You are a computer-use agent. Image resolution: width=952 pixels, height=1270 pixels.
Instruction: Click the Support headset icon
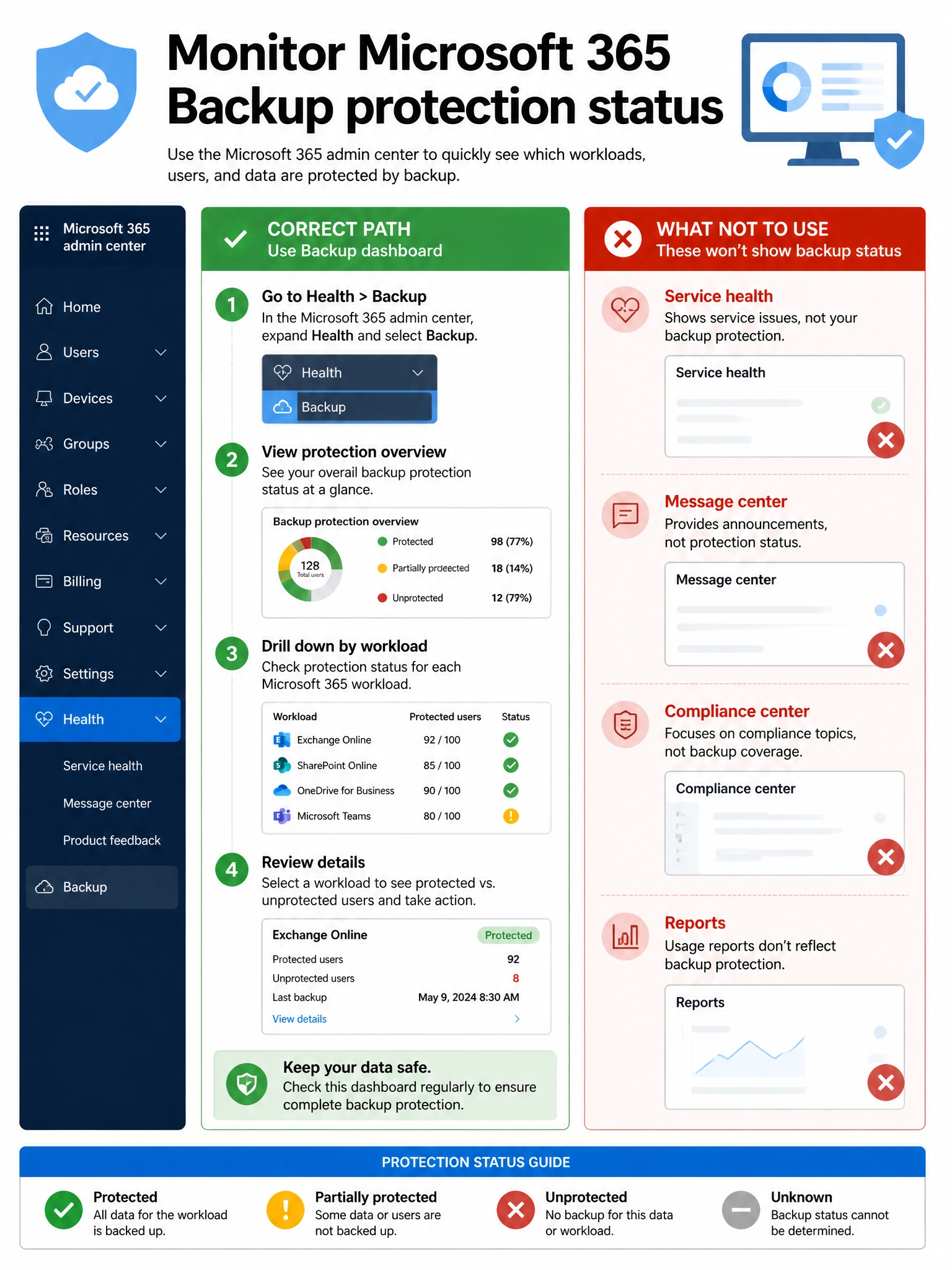click(44, 628)
